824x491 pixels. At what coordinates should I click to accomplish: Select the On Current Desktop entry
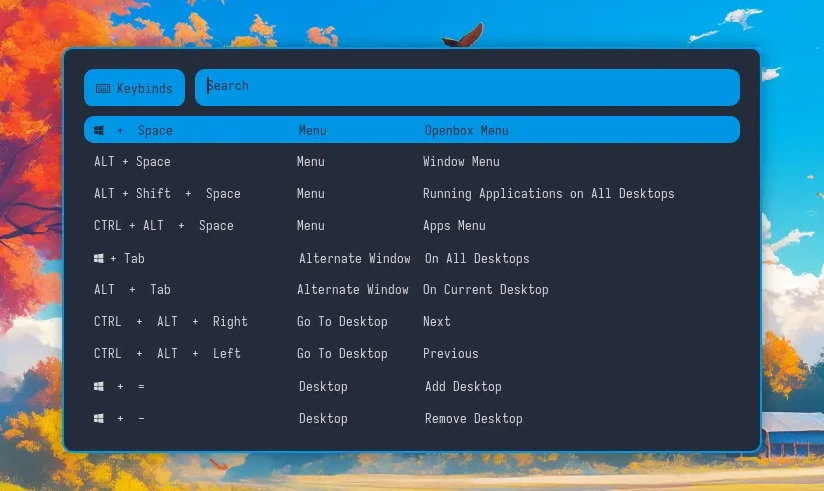[485, 289]
